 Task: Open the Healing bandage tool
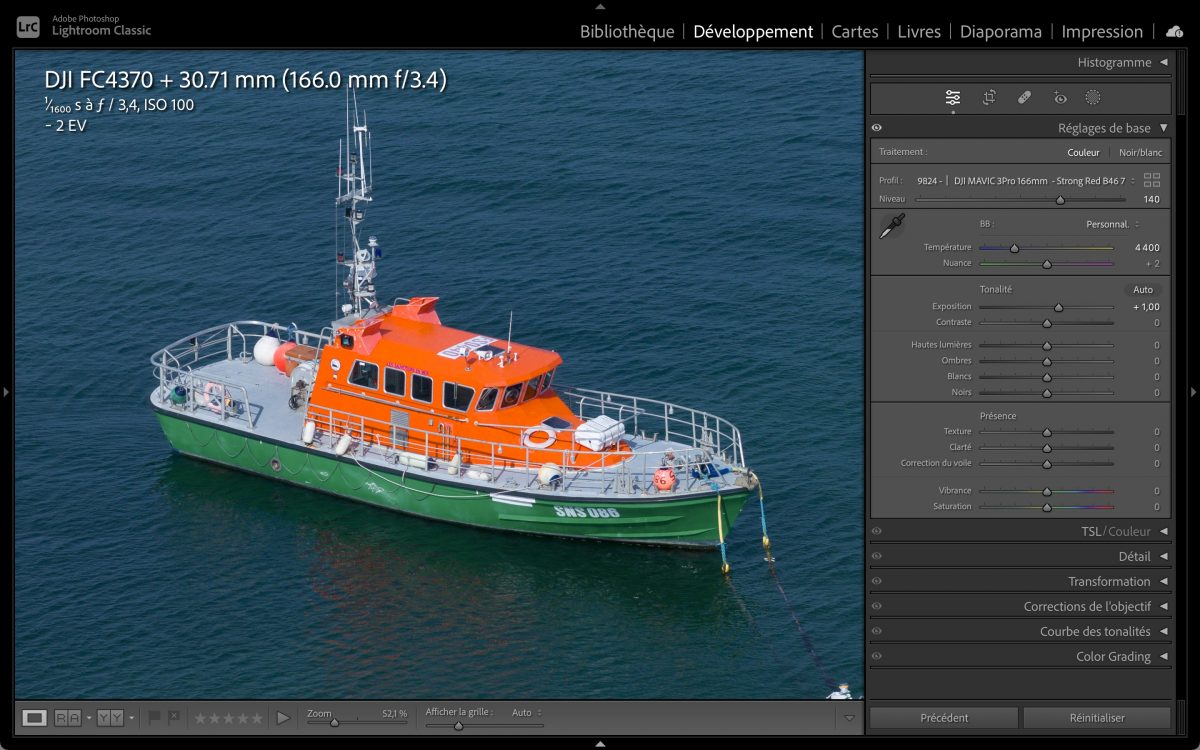click(x=1024, y=98)
